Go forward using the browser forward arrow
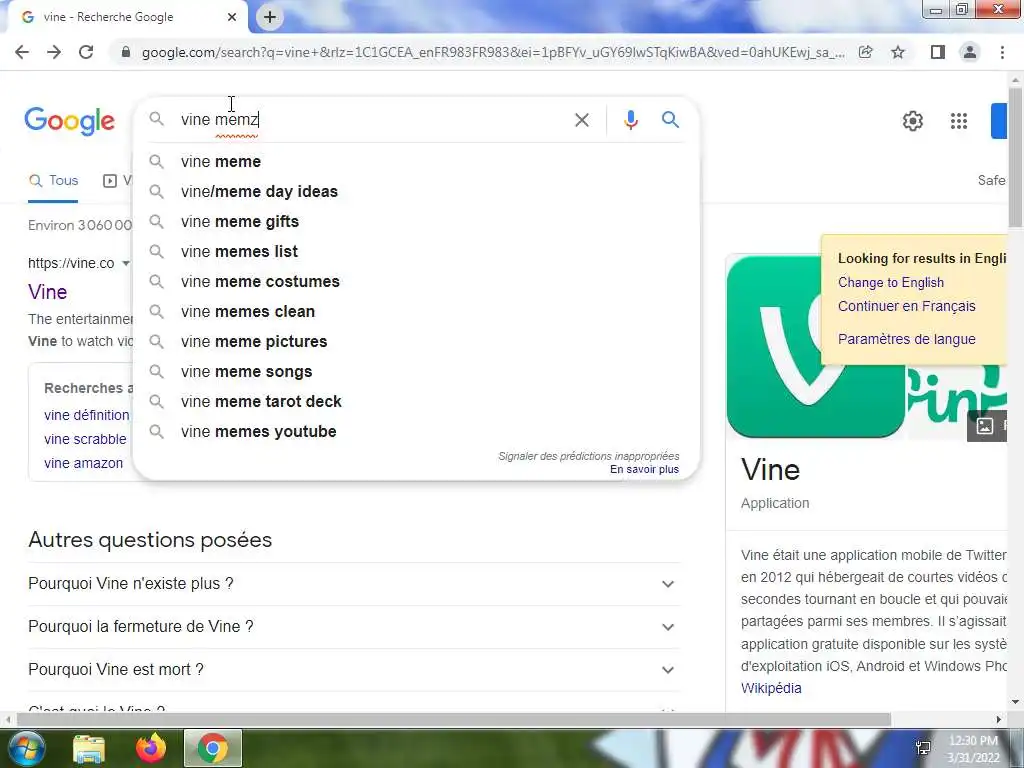The height and width of the screenshot is (768, 1024). tap(54, 52)
